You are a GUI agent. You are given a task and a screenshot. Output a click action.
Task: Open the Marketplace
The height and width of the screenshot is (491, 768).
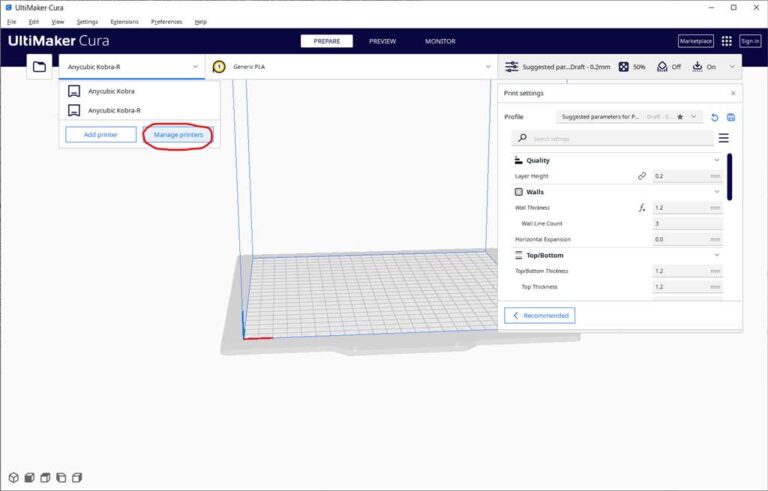[696, 41]
